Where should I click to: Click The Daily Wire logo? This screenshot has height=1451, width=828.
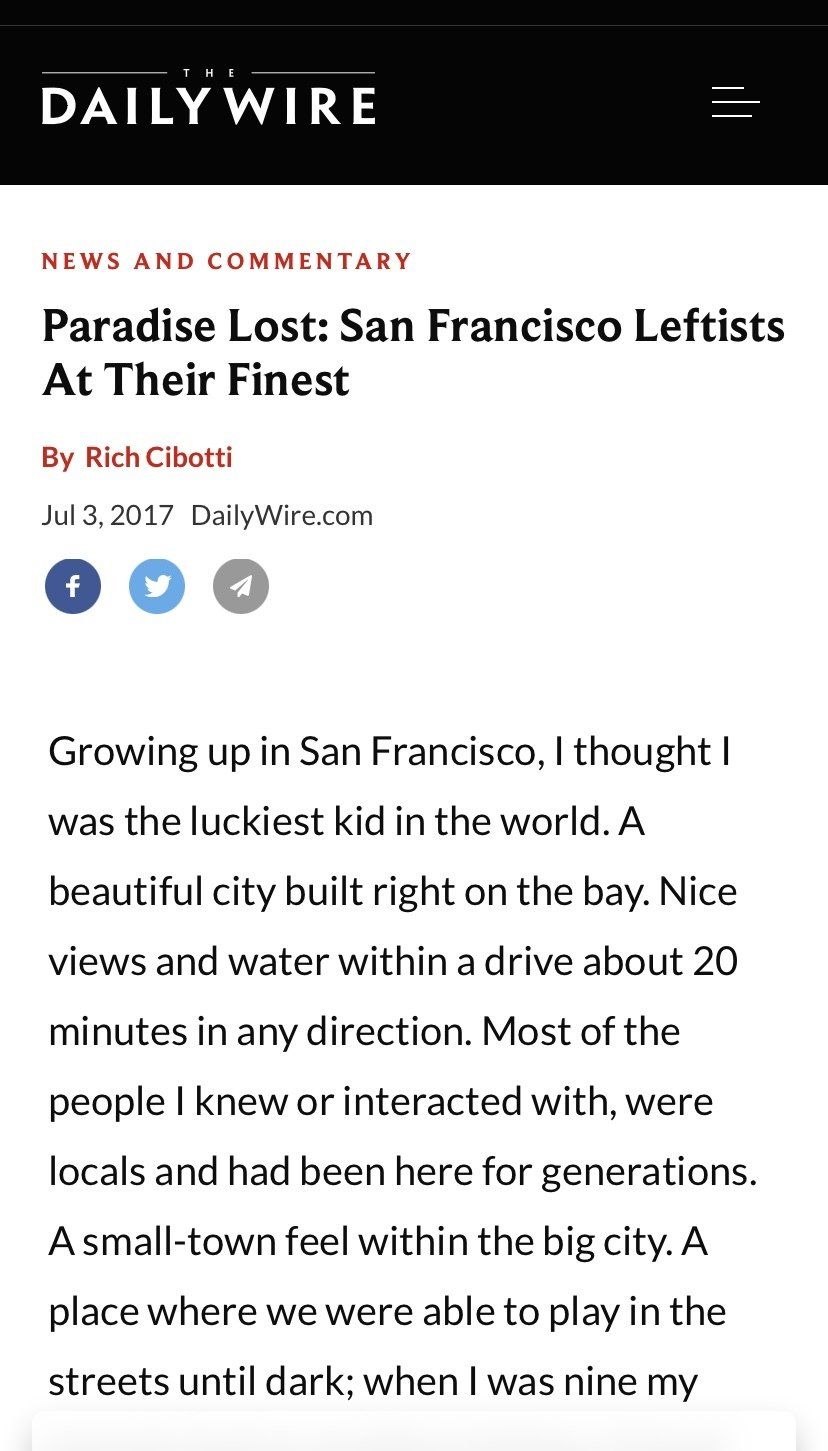208,100
